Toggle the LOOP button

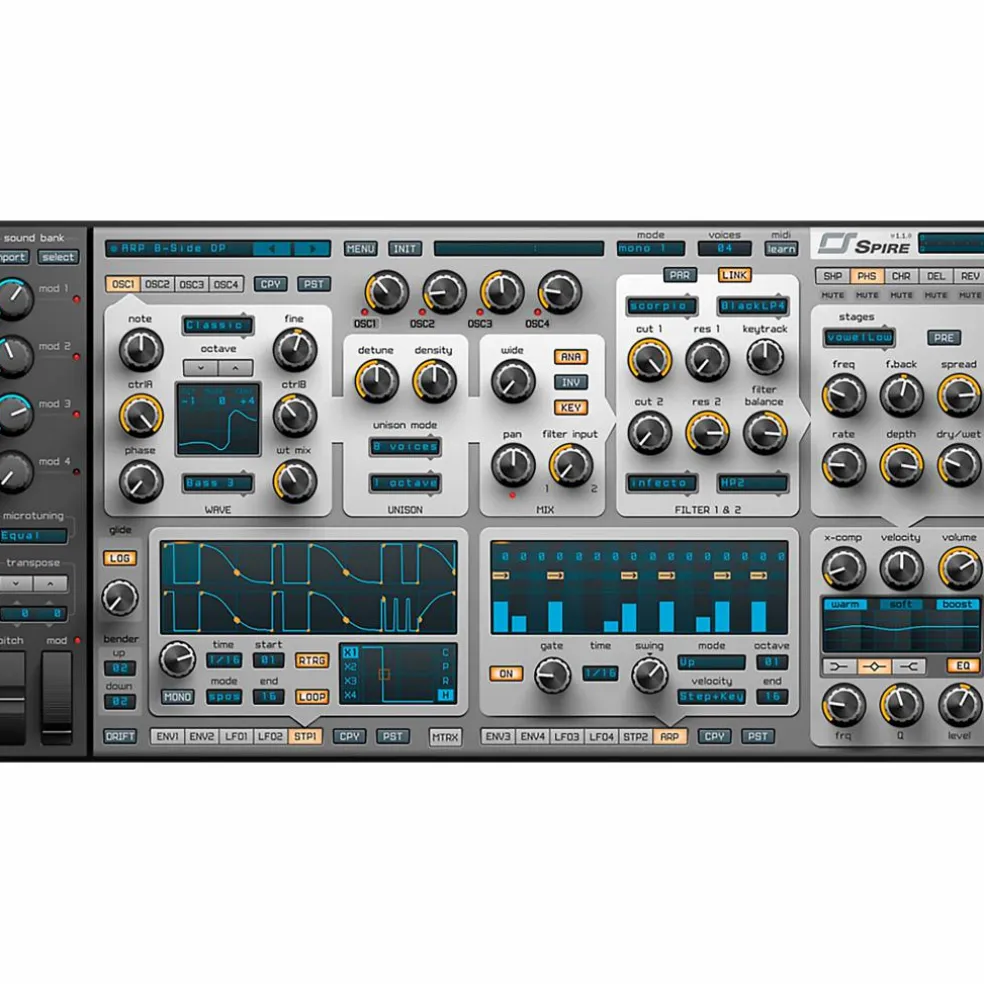click(x=312, y=697)
